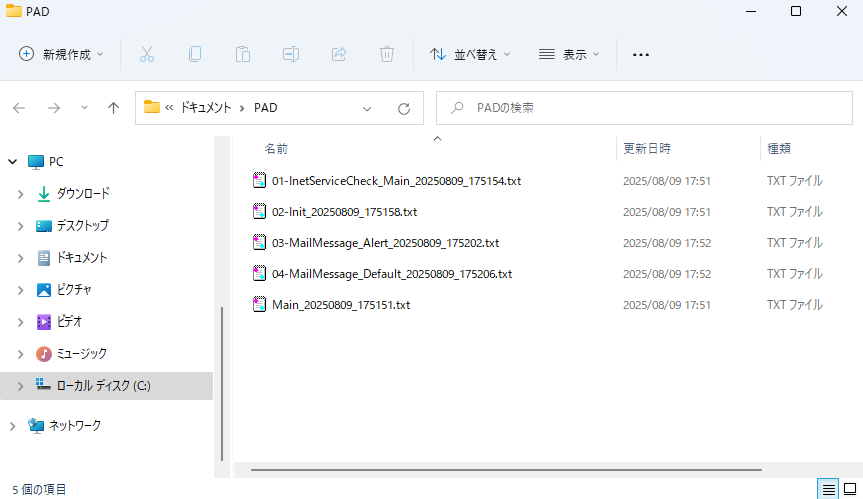Click the ネットワーク network icon

click(x=36, y=426)
